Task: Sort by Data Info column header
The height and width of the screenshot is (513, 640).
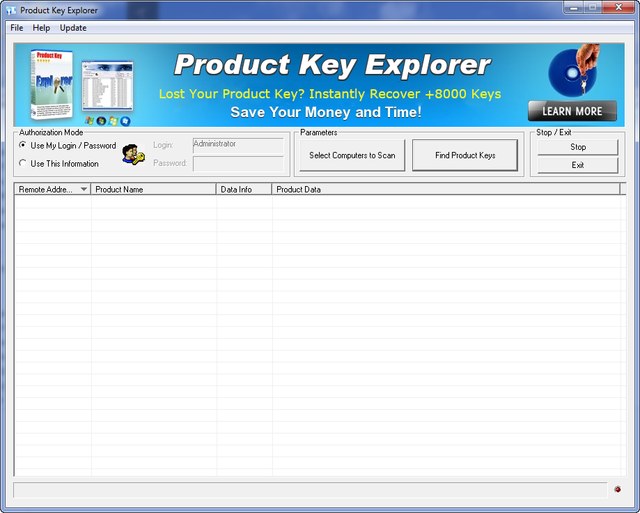Action: click(244, 189)
